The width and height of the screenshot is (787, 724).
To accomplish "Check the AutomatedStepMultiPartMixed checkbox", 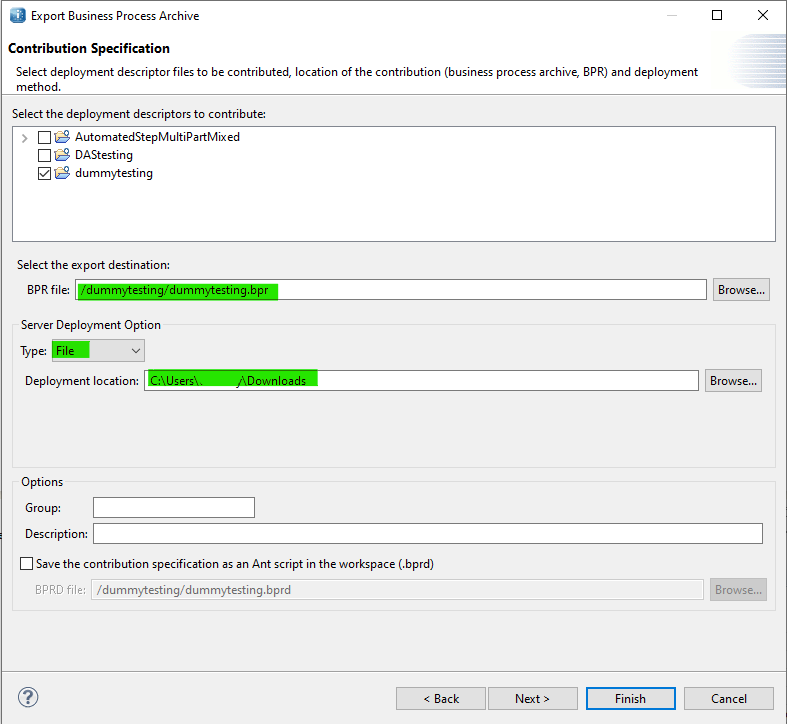I will (44, 137).
